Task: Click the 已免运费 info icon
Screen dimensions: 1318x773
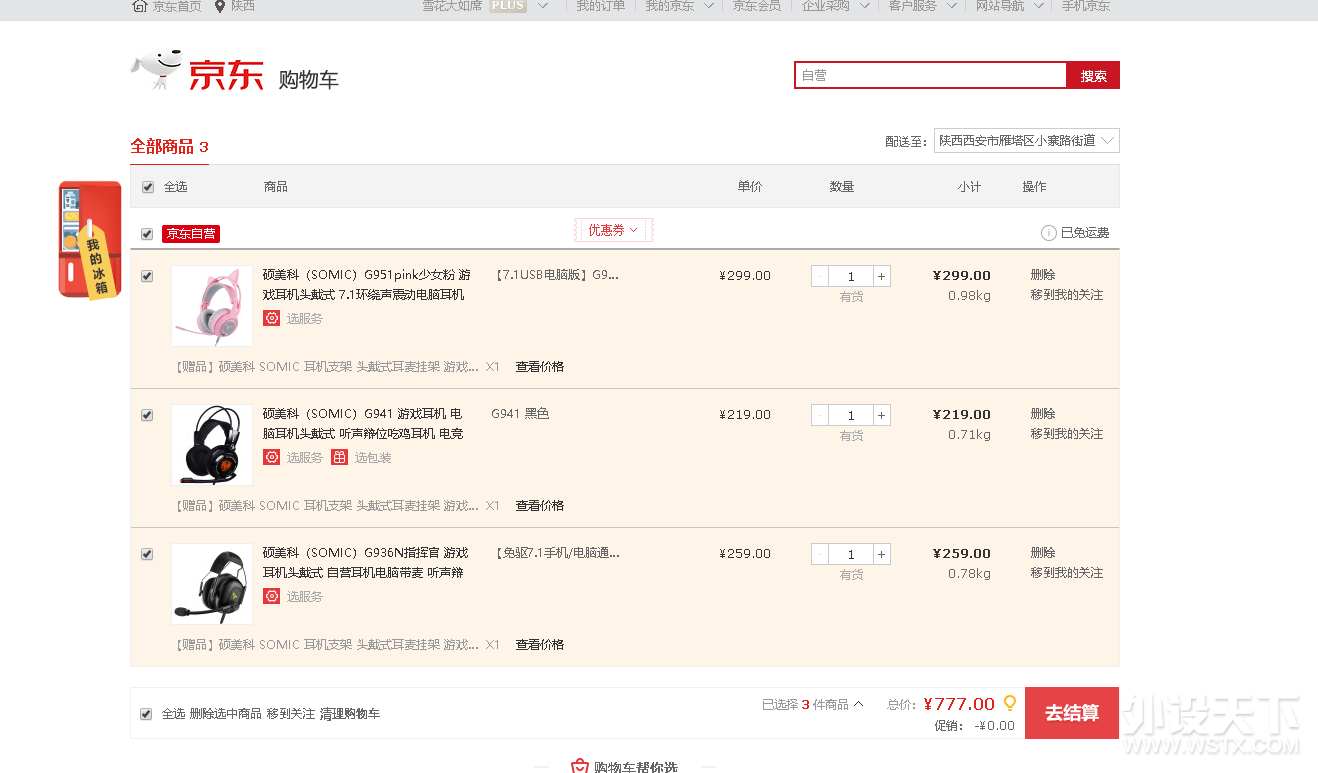Action: [x=1049, y=233]
